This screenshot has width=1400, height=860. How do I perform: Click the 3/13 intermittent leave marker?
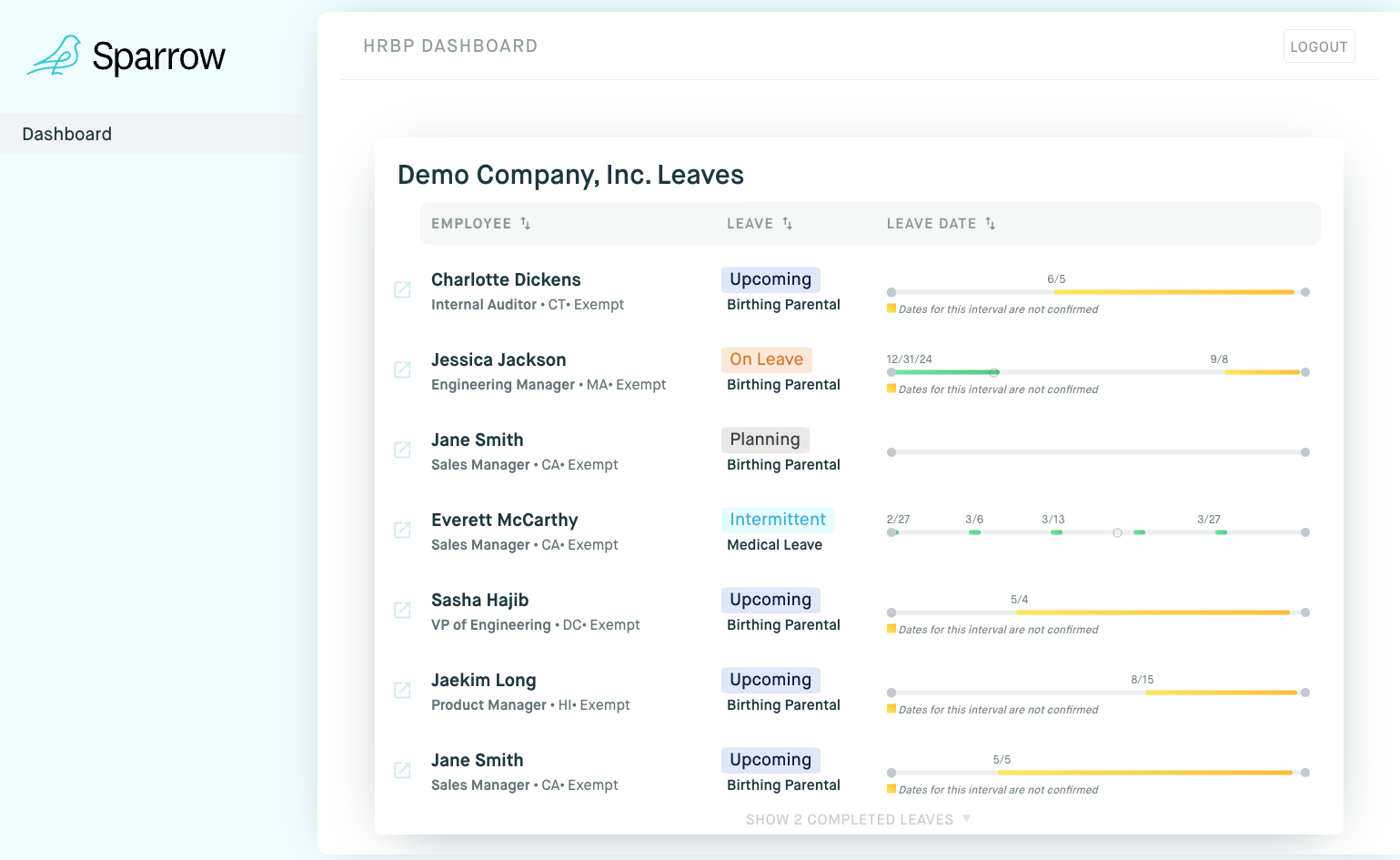coord(1056,531)
